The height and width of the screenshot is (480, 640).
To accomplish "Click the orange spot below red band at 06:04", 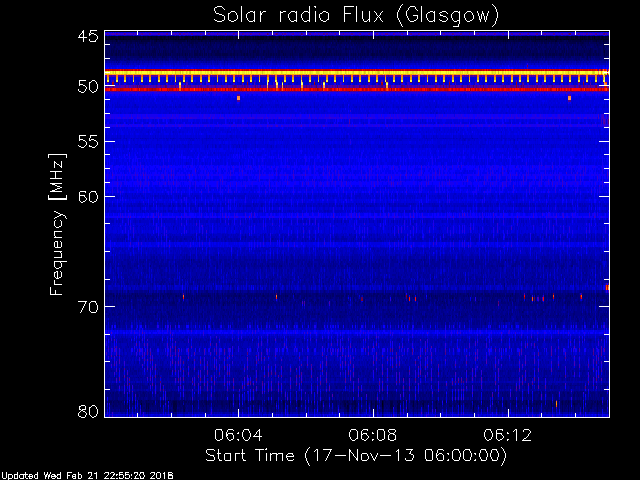I will click(x=238, y=98).
